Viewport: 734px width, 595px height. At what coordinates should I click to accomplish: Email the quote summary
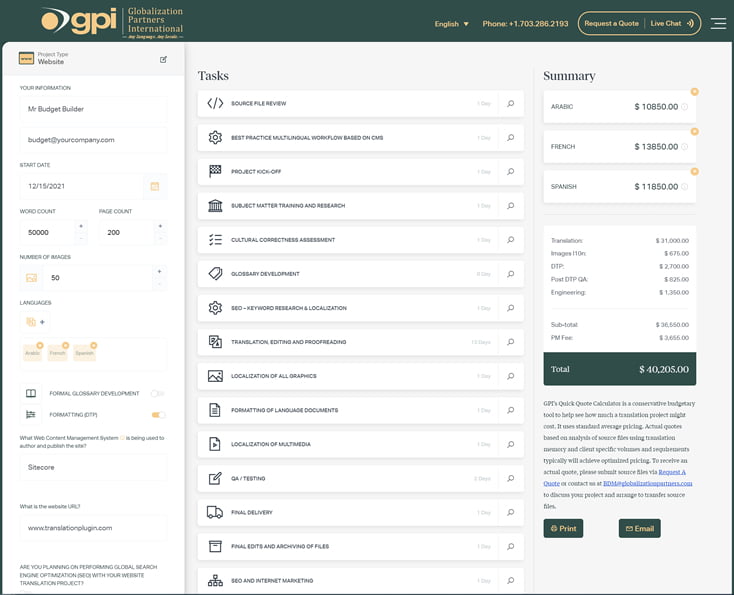pos(639,528)
